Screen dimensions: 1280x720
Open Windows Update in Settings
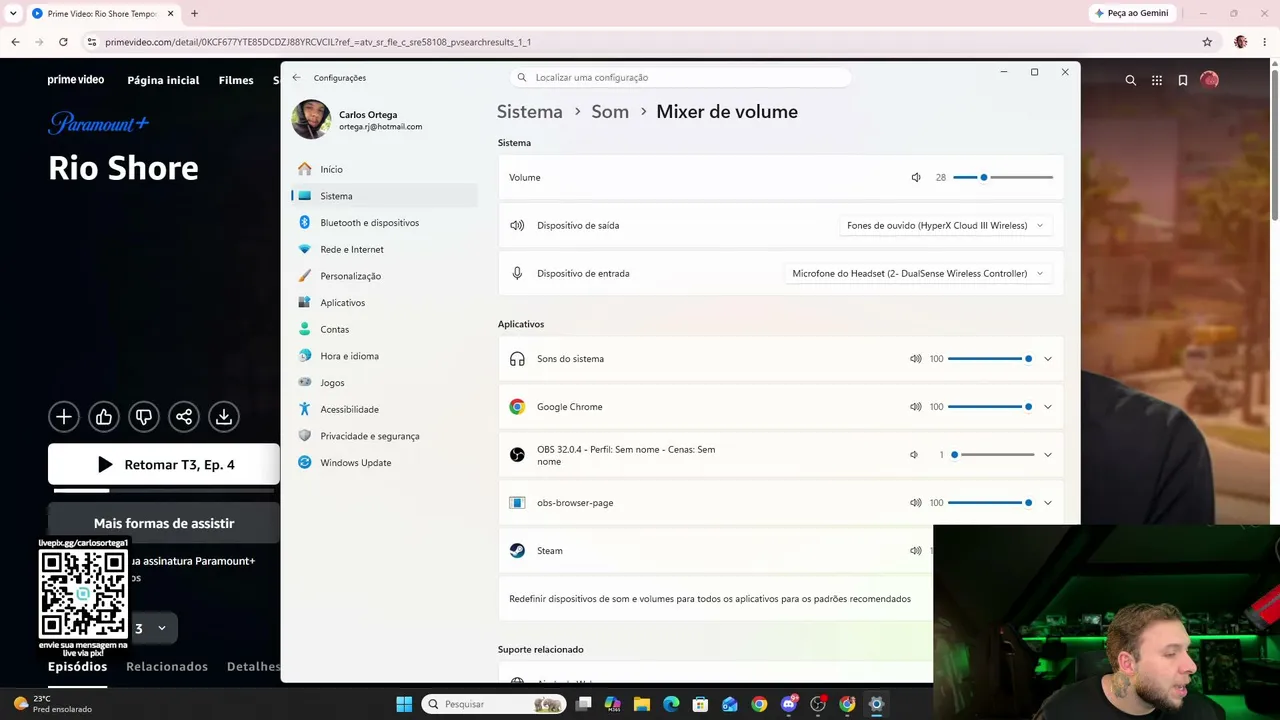(x=384, y=463)
